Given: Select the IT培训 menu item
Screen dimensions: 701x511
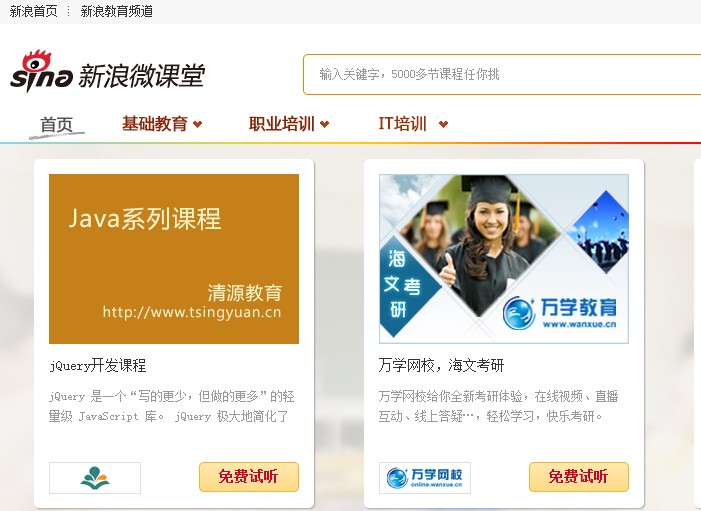Looking at the screenshot, I should coord(403,124).
